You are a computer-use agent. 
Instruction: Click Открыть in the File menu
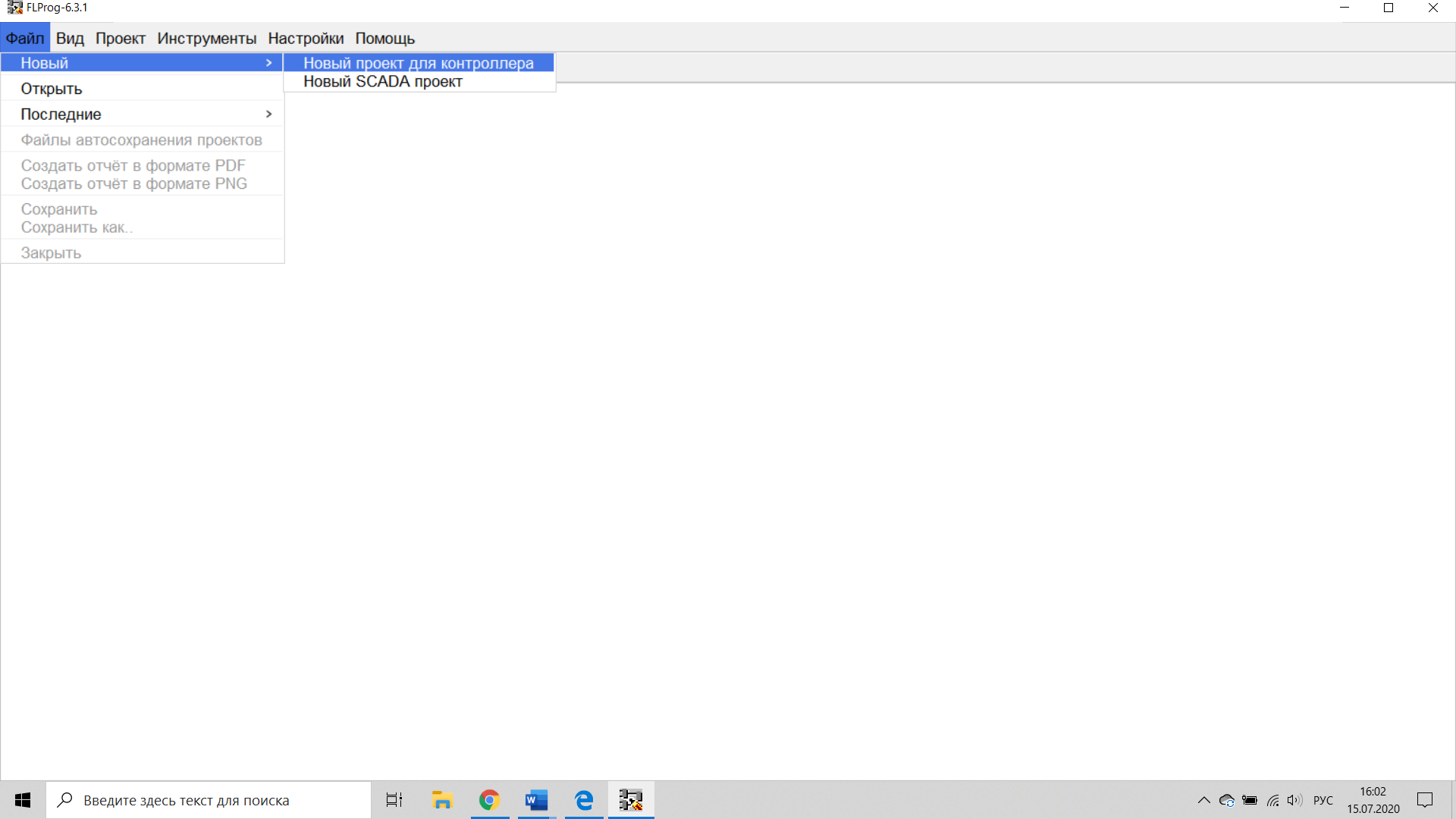(52, 89)
